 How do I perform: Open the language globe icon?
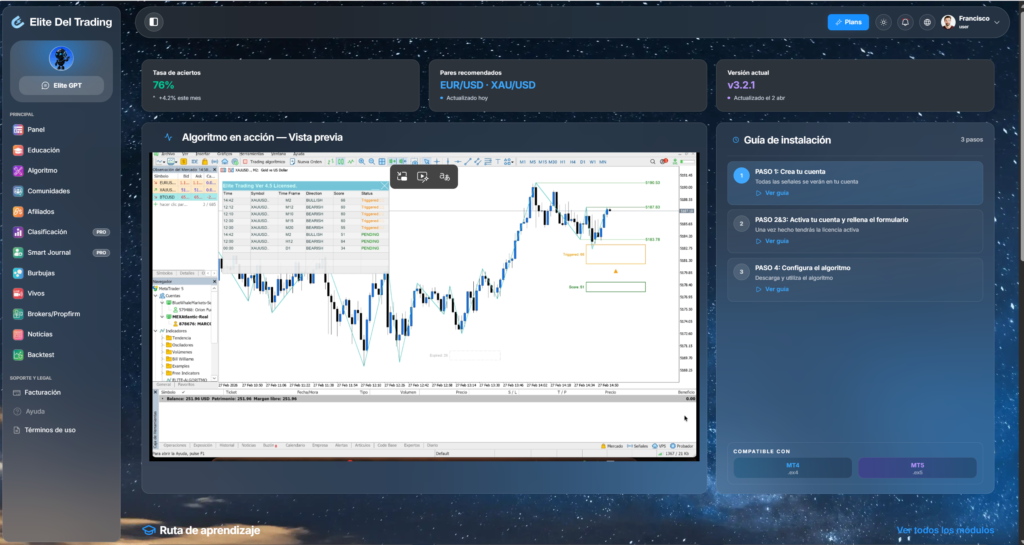(927, 22)
